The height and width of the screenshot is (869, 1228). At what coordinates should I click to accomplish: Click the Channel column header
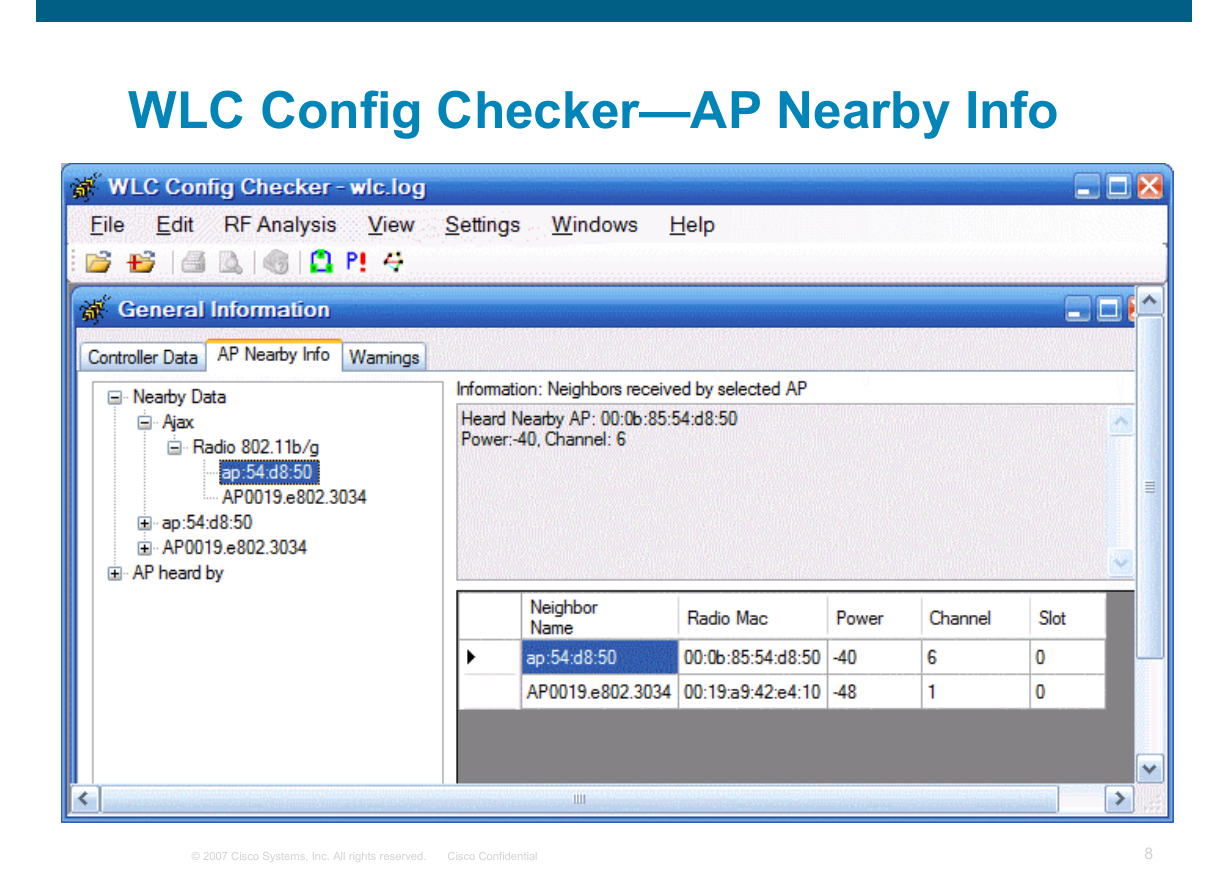click(975, 617)
